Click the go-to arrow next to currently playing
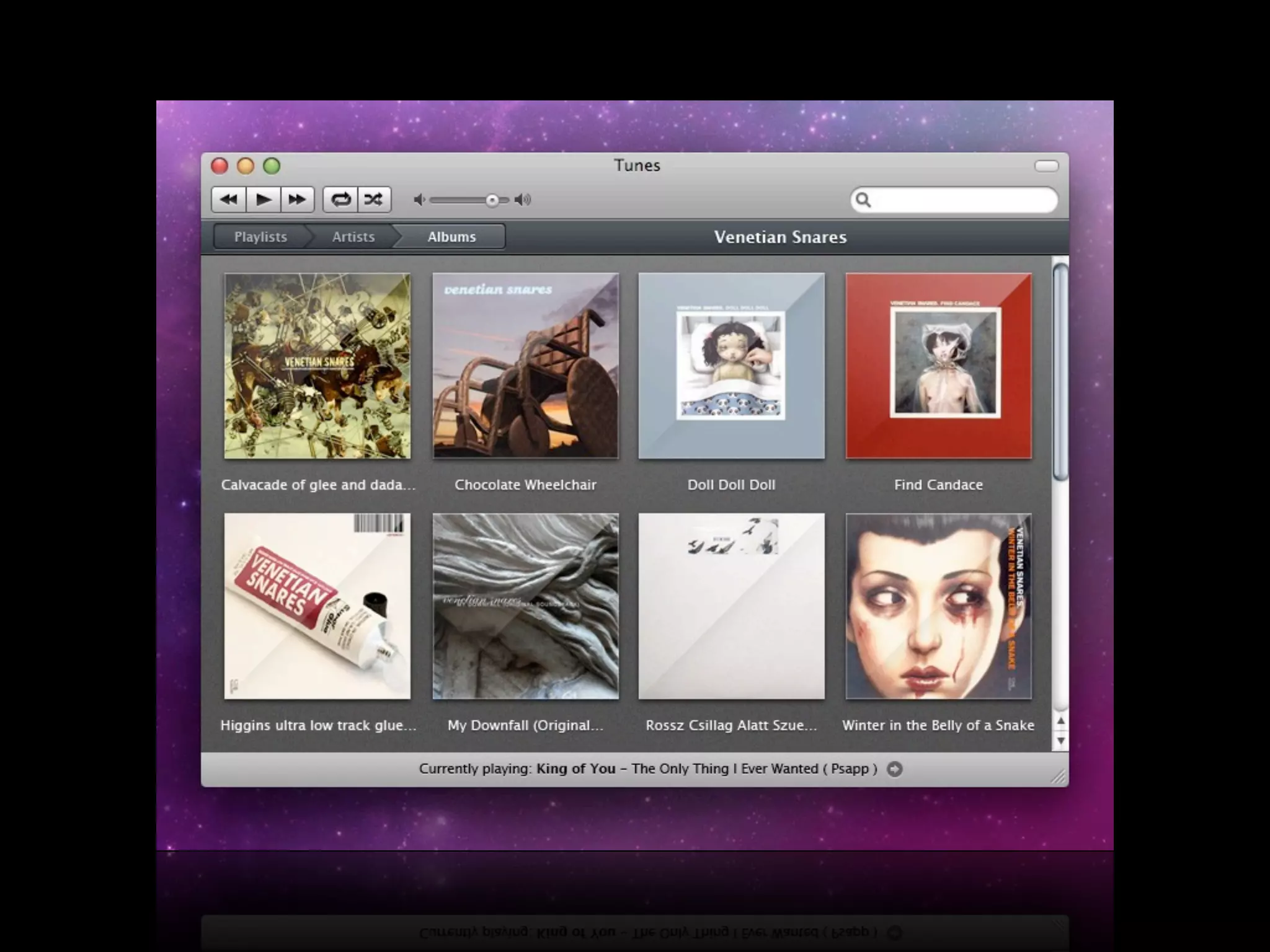The image size is (1270, 952). click(894, 769)
